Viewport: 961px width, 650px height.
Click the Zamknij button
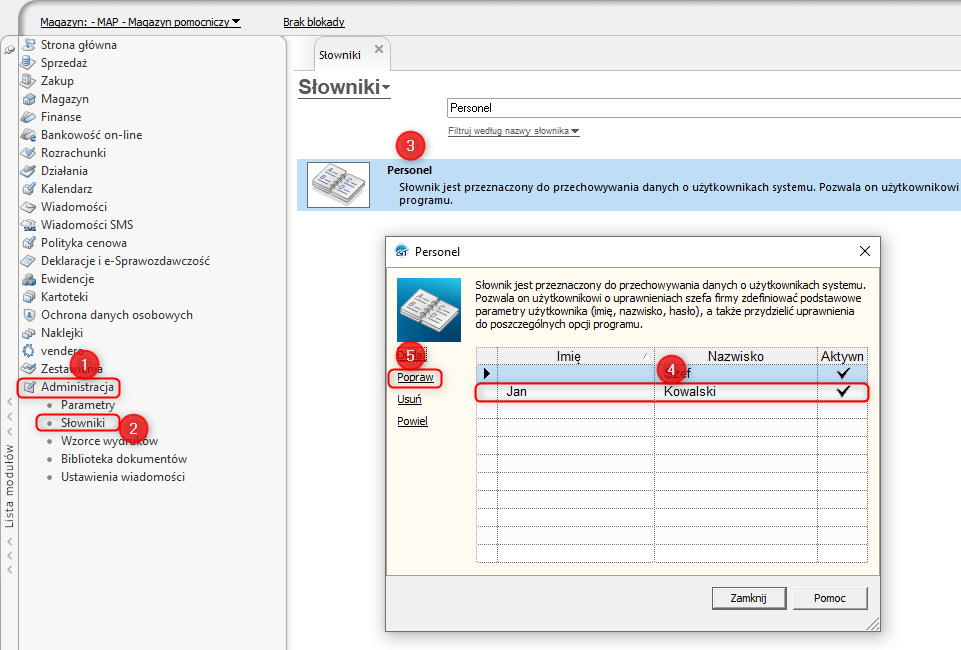748,598
